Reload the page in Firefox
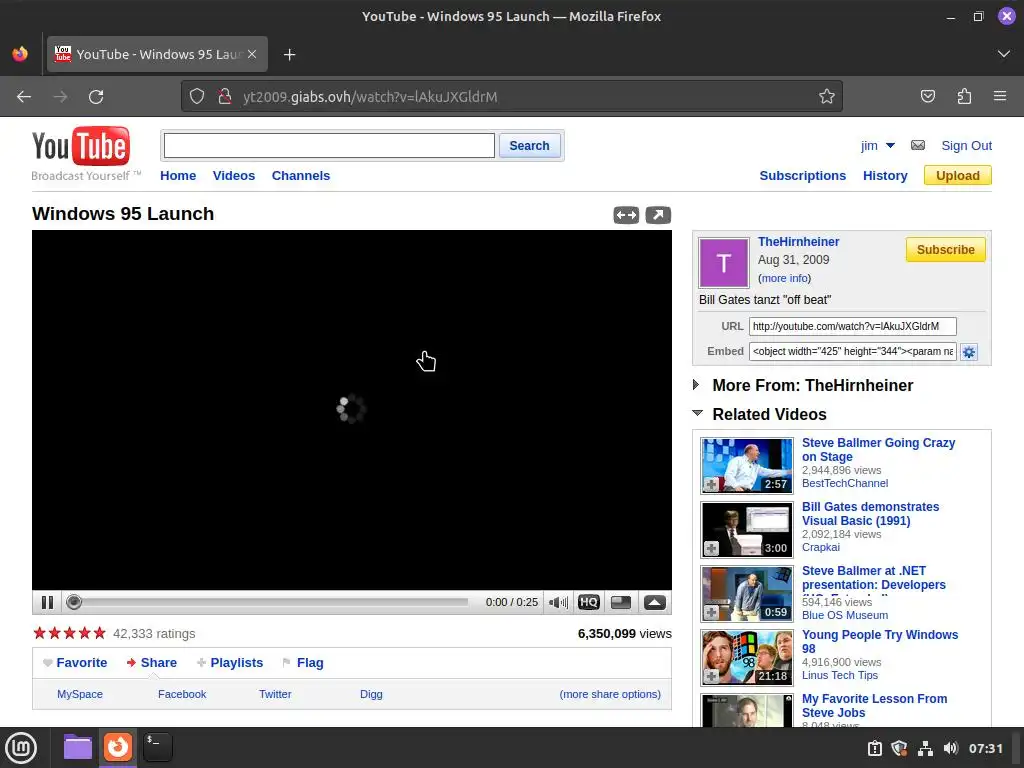The image size is (1024, 768). click(96, 97)
